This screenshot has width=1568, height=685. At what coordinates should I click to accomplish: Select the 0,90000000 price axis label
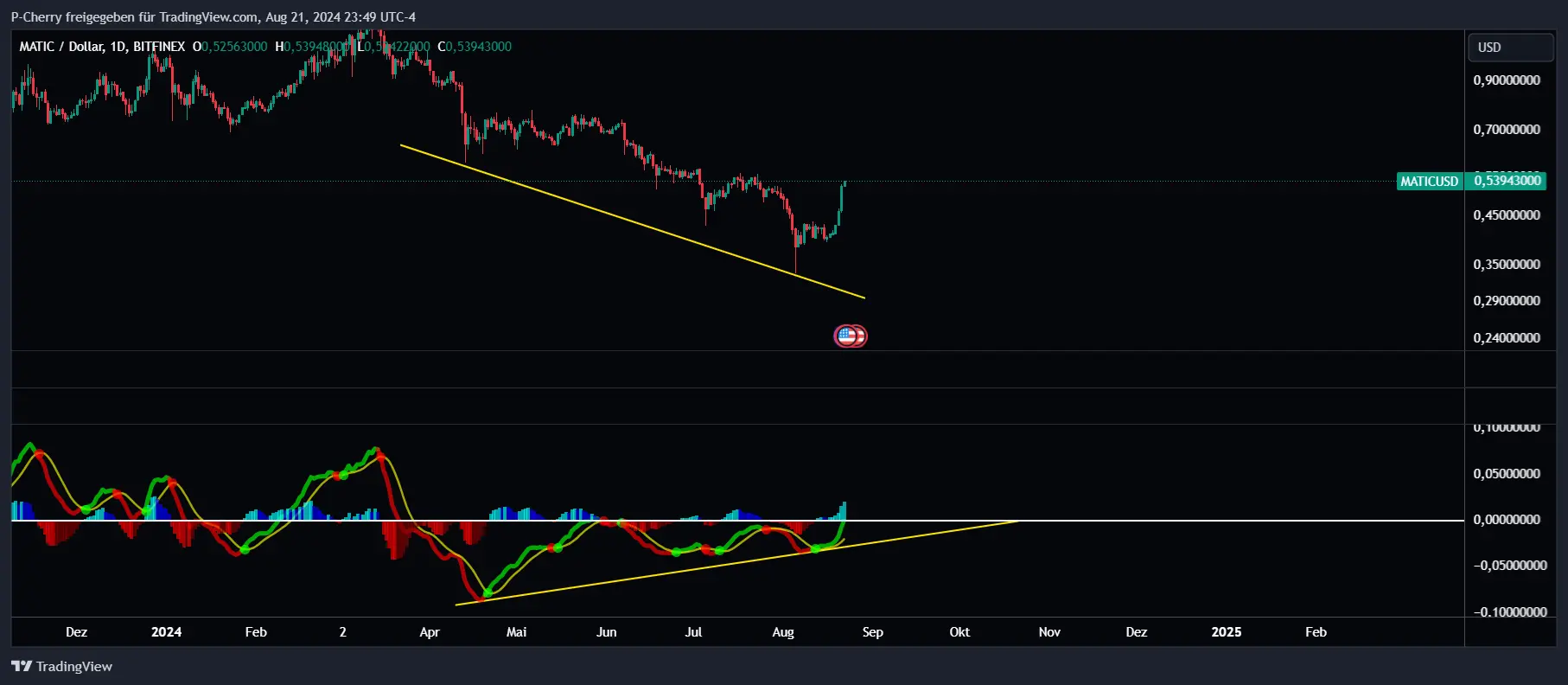pos(1507,80)
